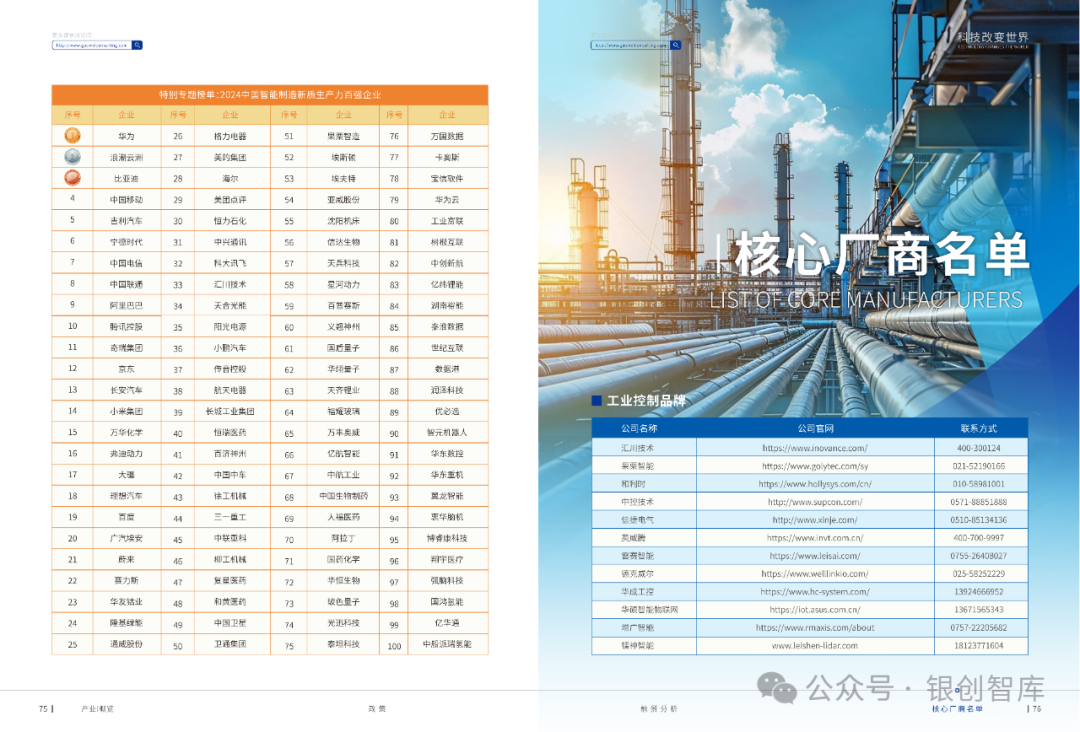Select the 中国生物制药 cell at rank 68
Screen dimensions: 1080x732
pyautogui.click(x=343, y=496)
